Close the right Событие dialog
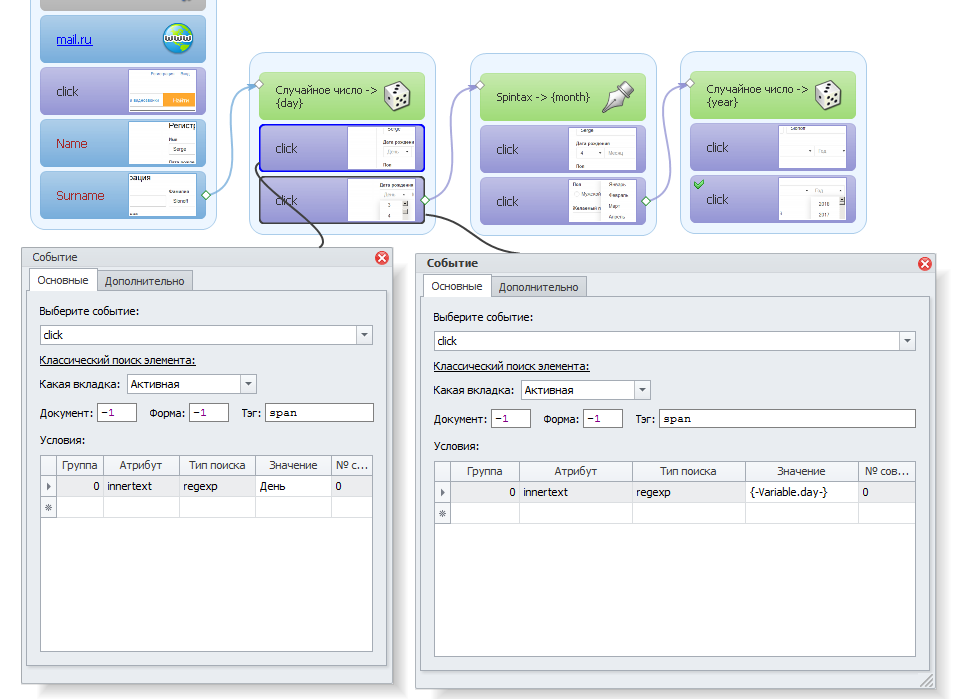962x699 pixels. (925, 264)
